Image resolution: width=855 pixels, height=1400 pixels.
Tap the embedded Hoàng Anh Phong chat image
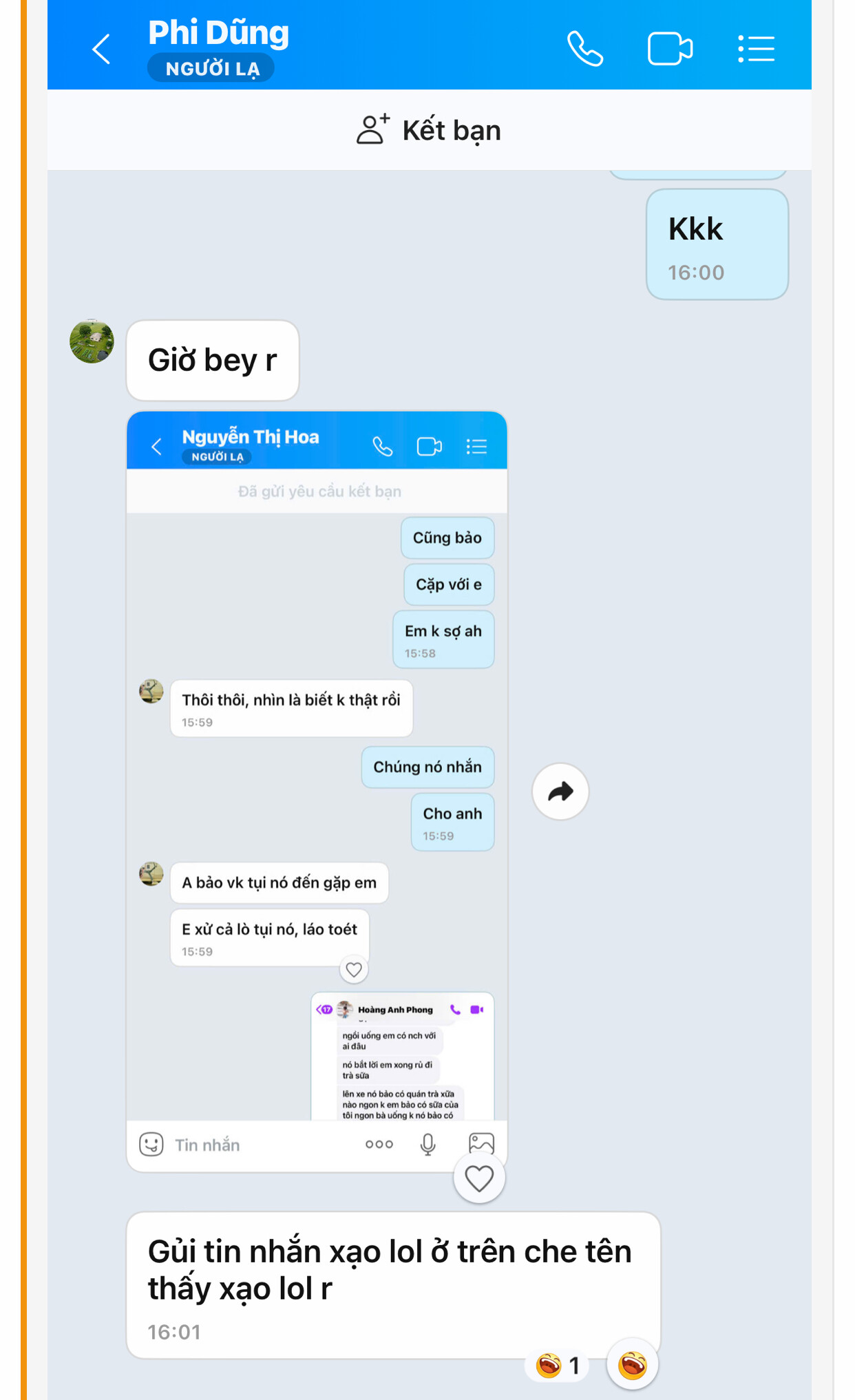point(403,1057)
